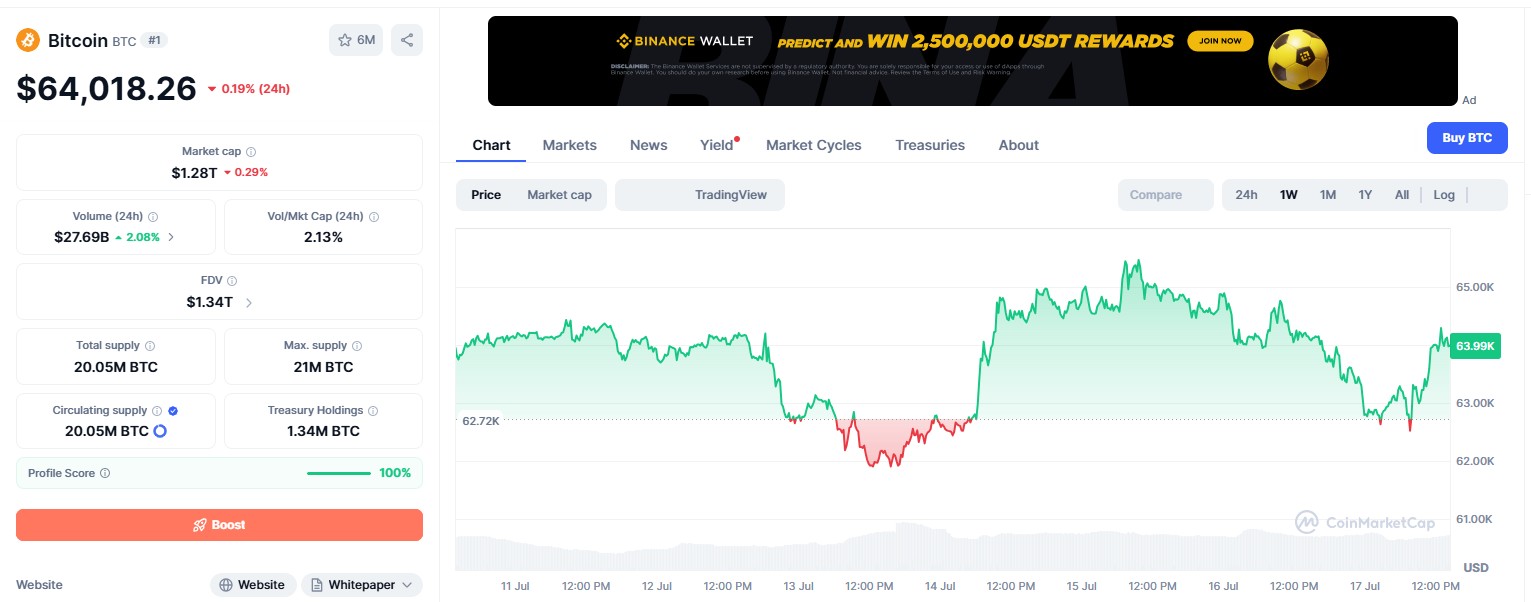
Task: Switch chart to Market cap view
Action: point(559,195)
